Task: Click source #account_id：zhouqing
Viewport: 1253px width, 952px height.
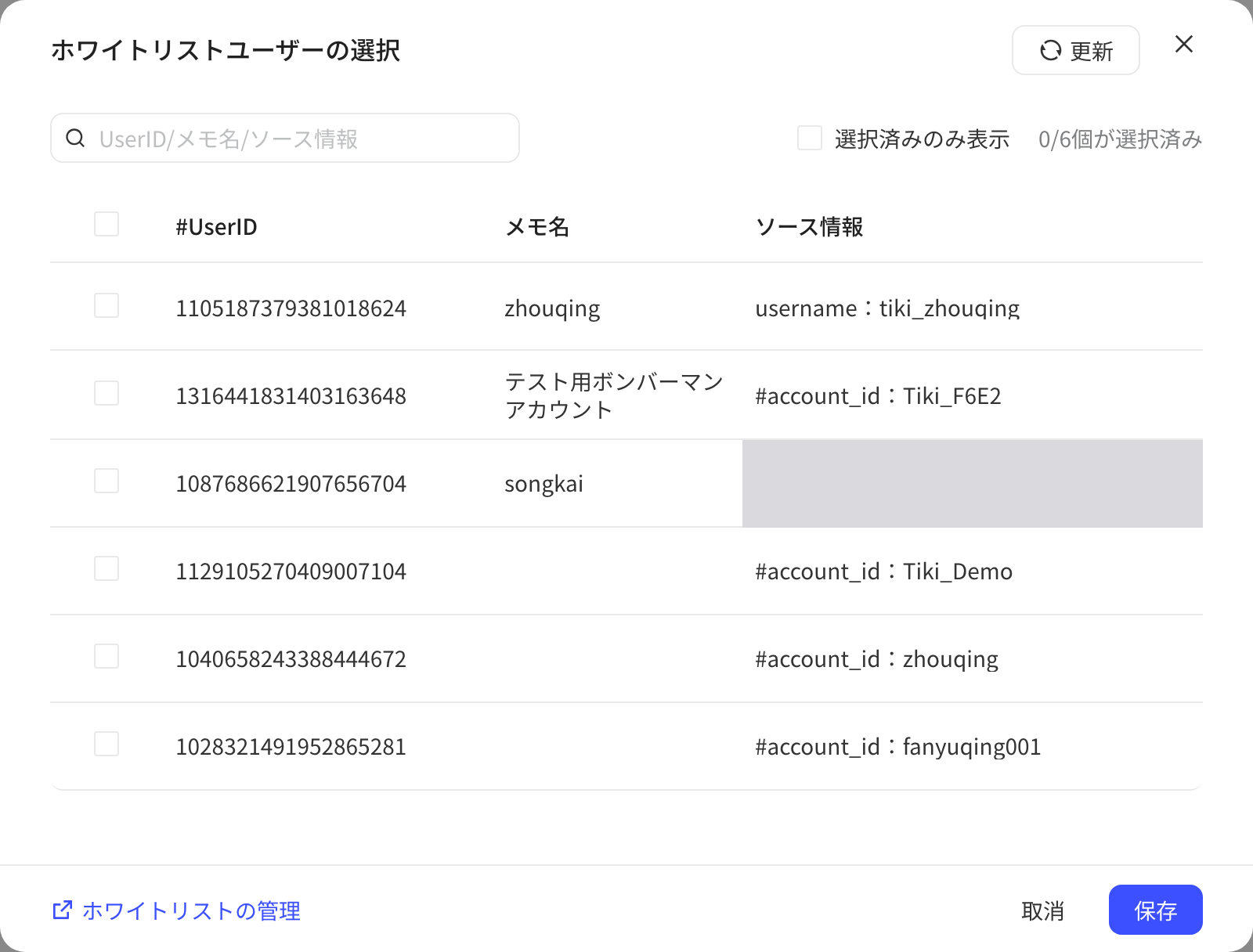Action: (876, 659)
